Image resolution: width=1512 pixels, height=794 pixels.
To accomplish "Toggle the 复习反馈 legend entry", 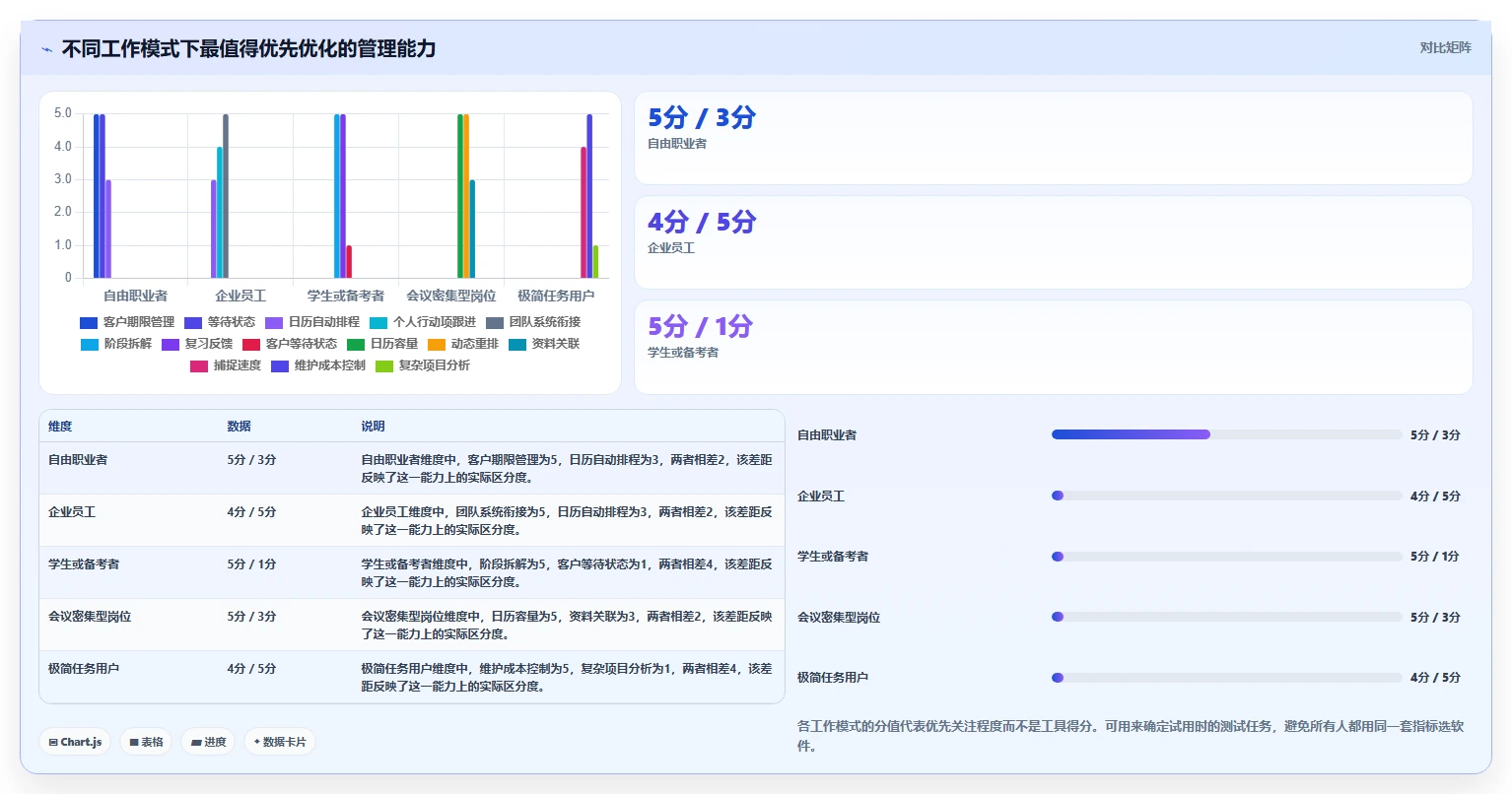I will 197,344.
